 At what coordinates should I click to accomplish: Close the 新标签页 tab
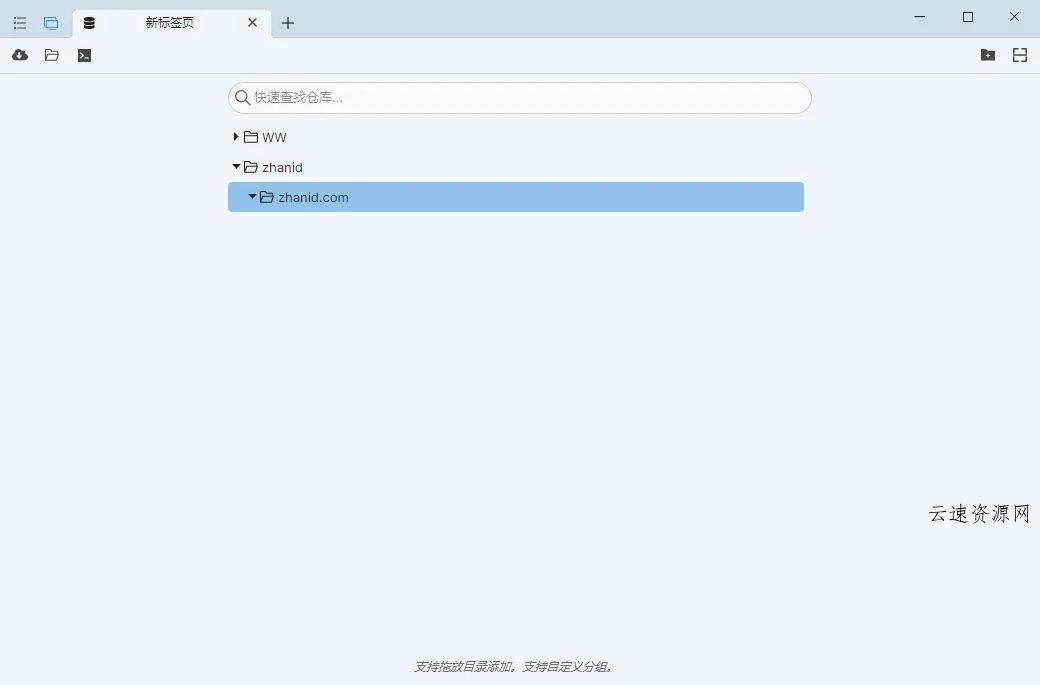point(252,22)
